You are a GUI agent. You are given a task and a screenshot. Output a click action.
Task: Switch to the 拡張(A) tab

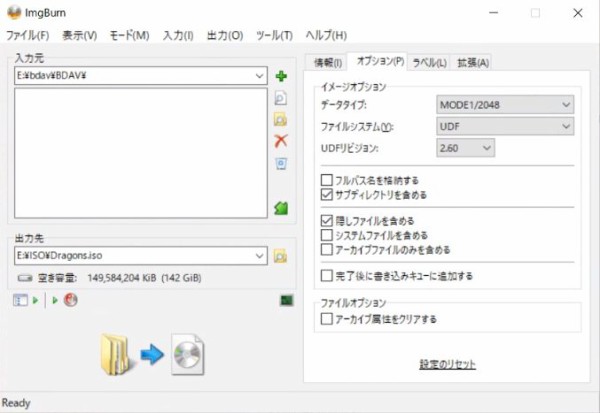tap(473, 62)
